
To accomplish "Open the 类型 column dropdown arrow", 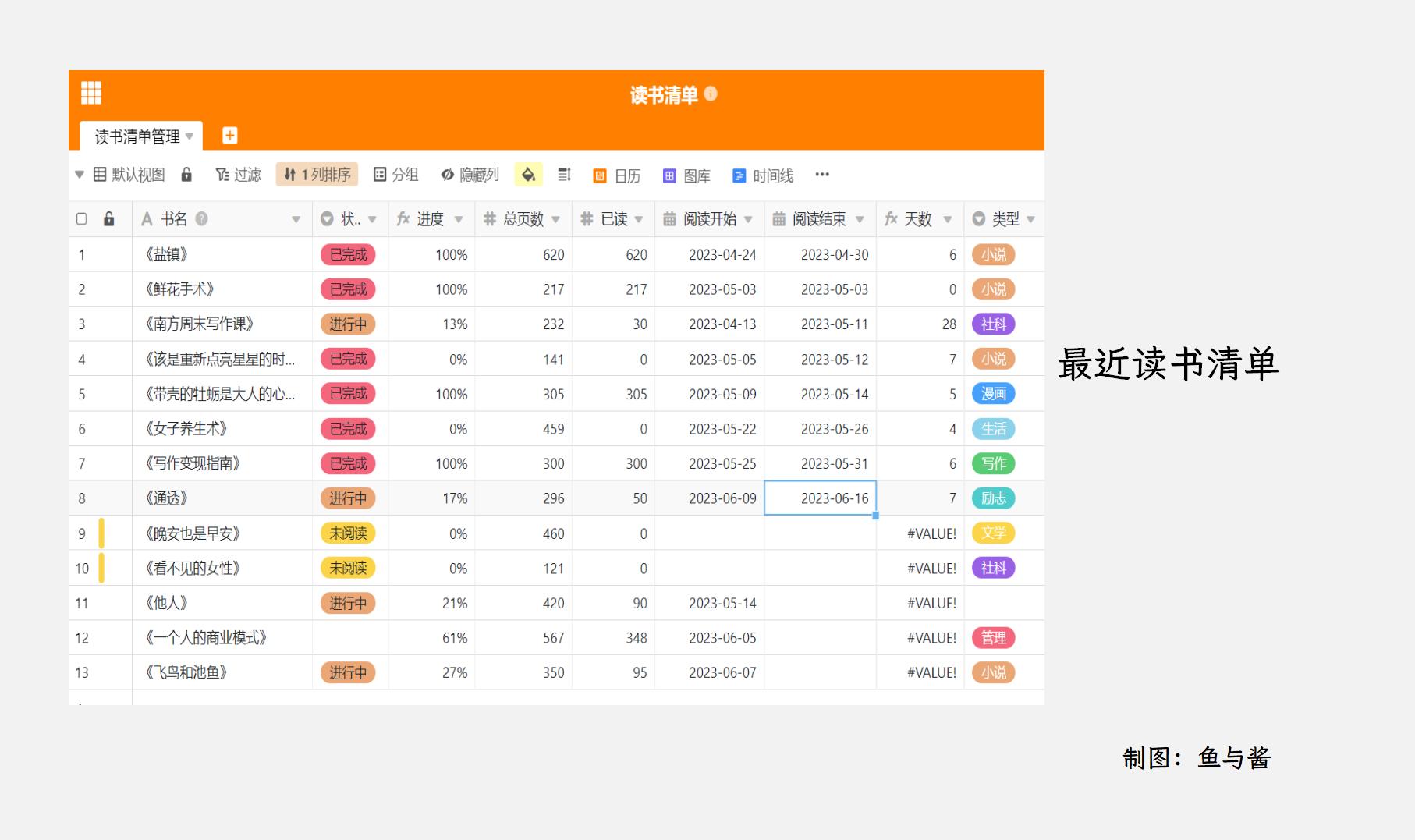I will pyautogui.click(x=1031, y=219).
